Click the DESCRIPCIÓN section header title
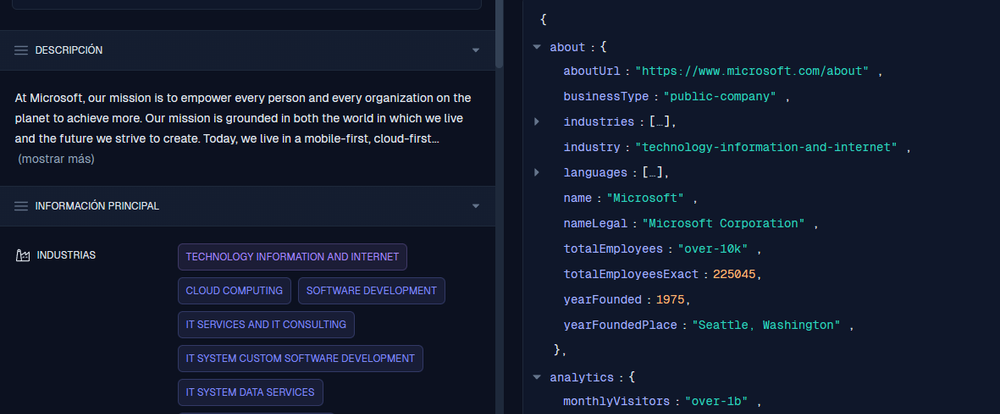Viewport: 1000px width, 414px height. pos(69,50)
